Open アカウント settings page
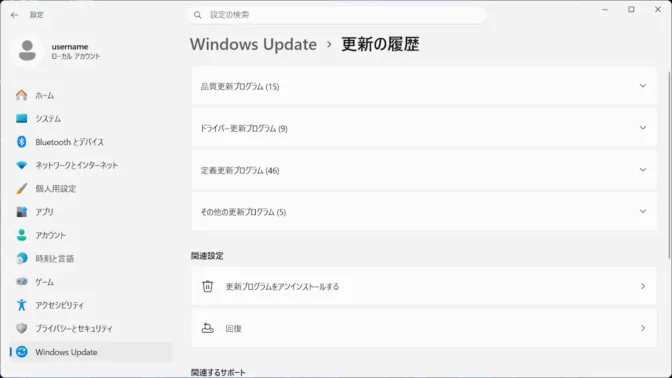The height and width of the screenshot is (378, 672). pyautogui.click(x=91, y=235)
